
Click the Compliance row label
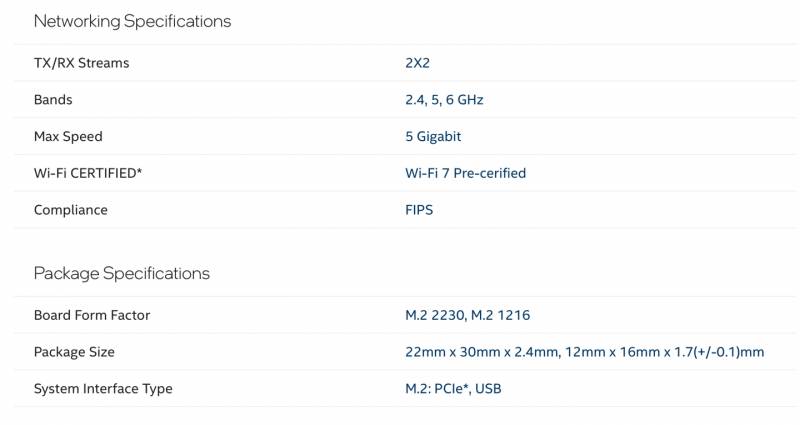70,210
